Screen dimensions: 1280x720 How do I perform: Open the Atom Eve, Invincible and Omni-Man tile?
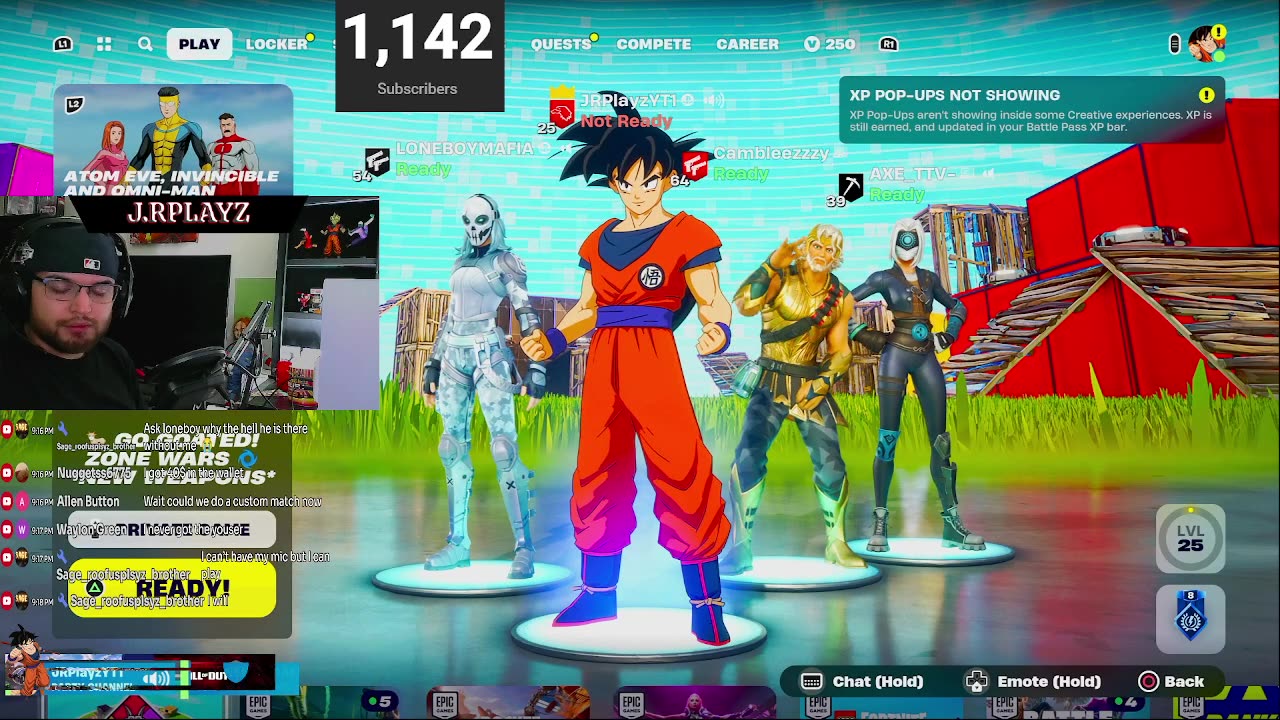coord(174,142)
